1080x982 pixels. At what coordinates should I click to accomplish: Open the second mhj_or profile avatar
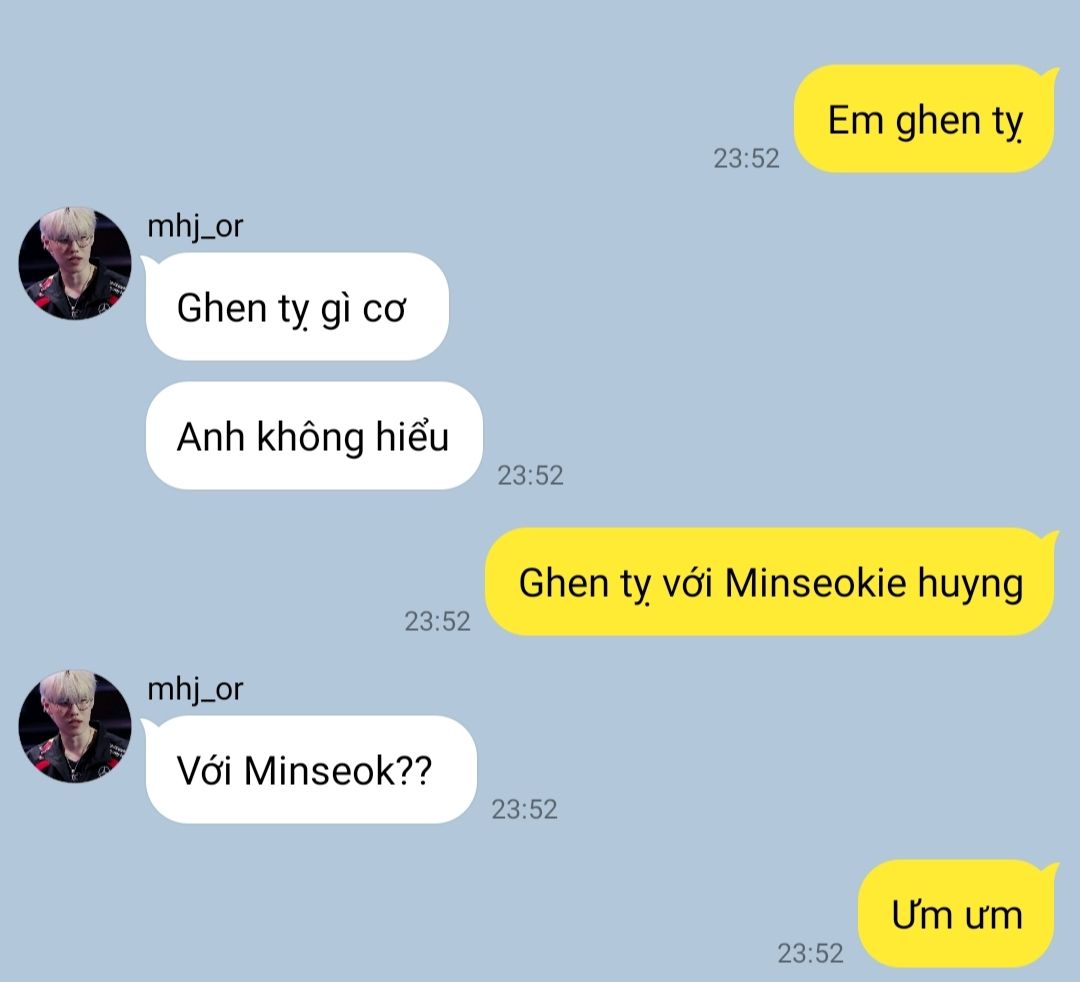[74, 726]
